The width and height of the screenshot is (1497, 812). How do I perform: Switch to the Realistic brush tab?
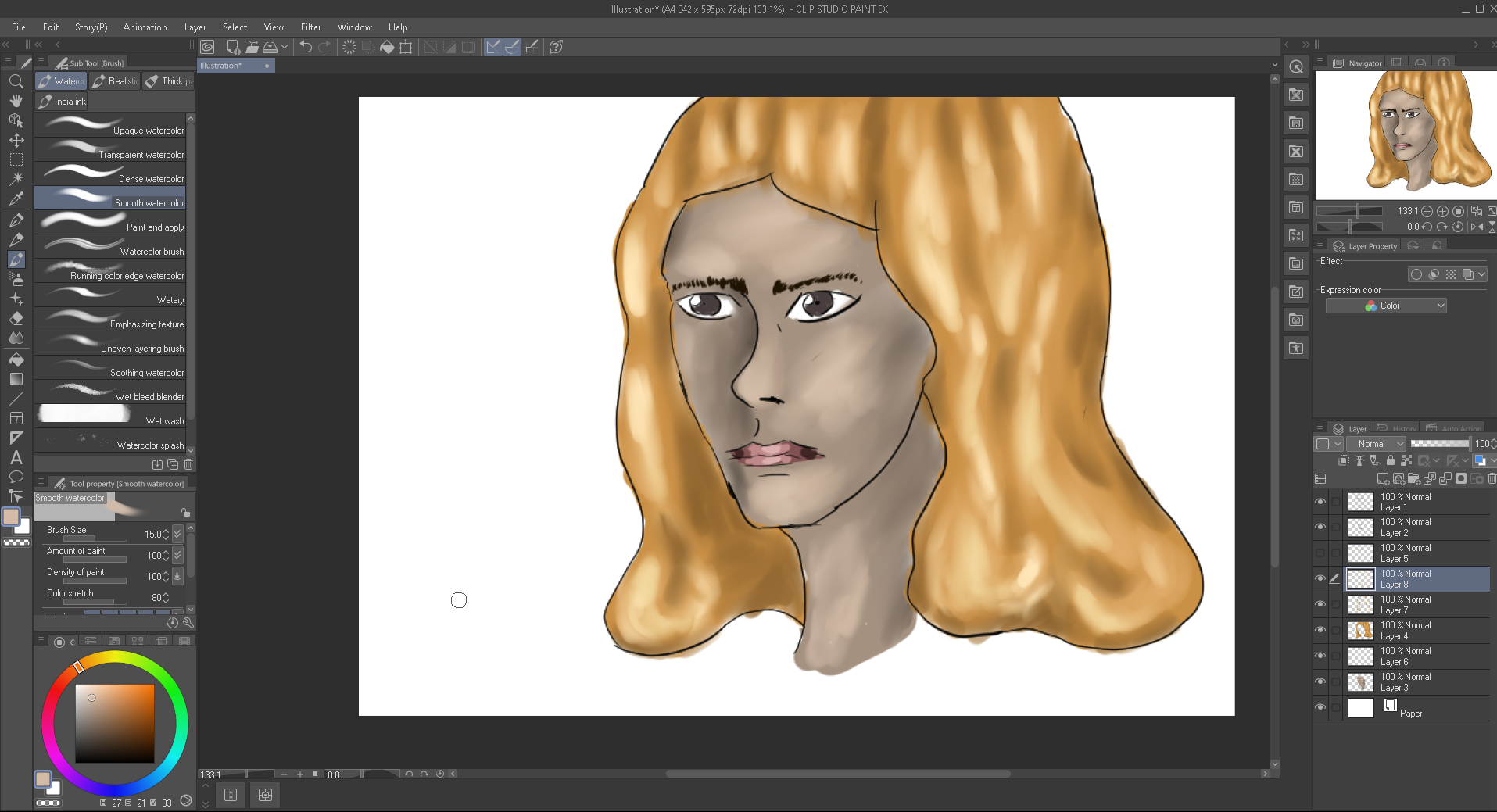coord(116,81)
